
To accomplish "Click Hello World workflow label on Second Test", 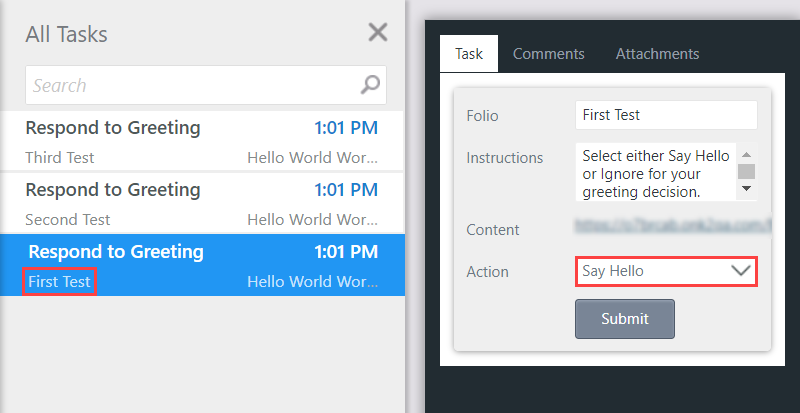I will [x=312, y=220].
